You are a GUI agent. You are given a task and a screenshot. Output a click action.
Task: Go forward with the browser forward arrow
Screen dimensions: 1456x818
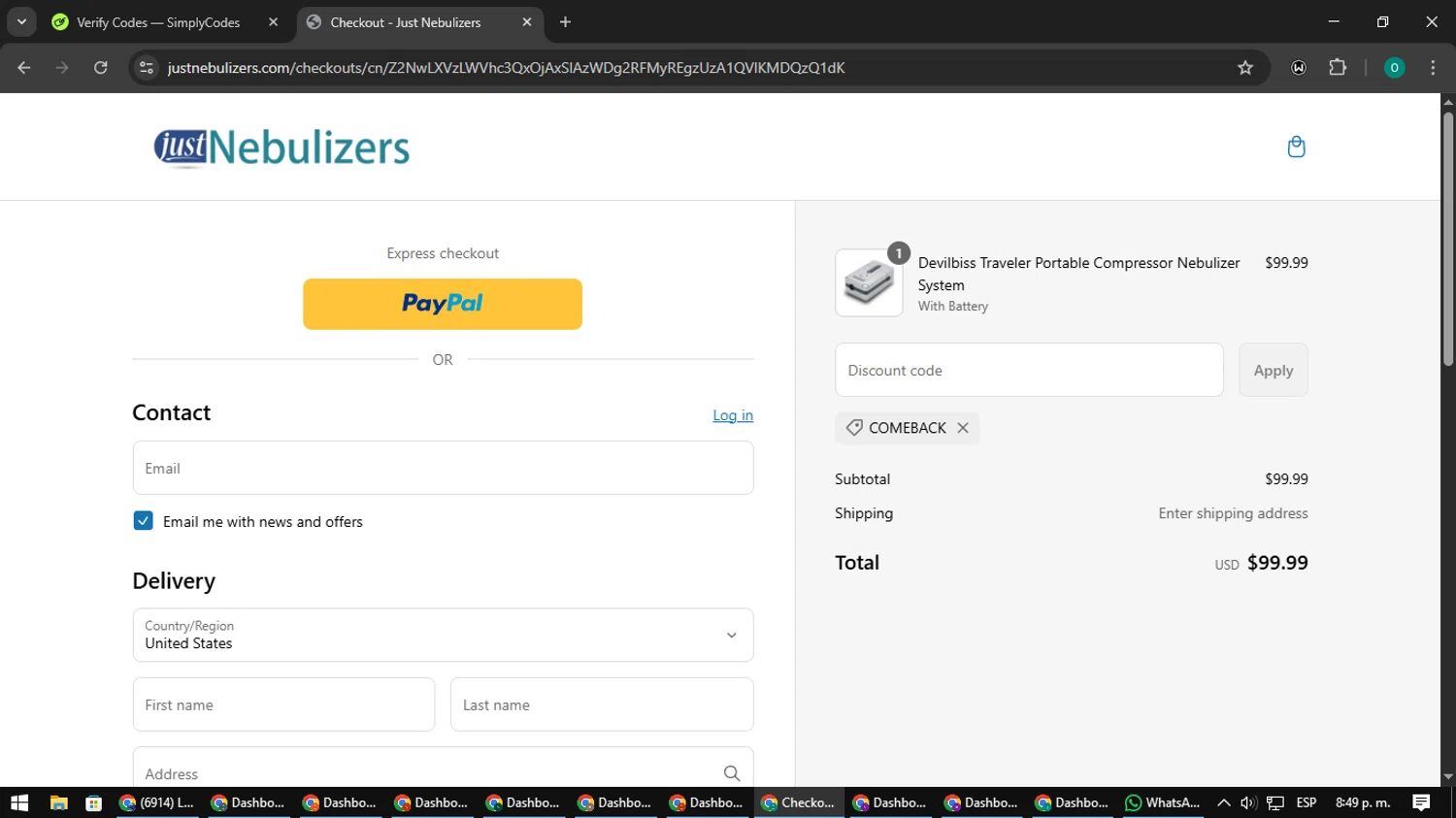62,68
